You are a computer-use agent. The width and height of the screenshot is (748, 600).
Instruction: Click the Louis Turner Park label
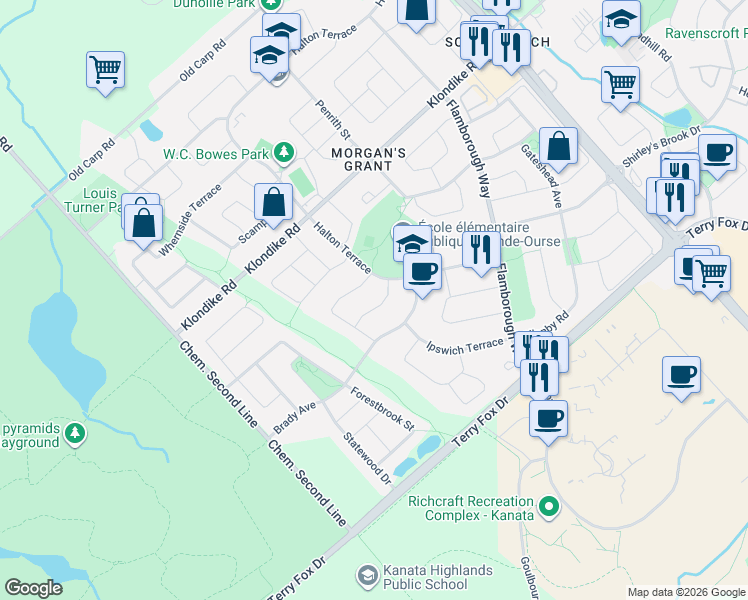[93, 200]
